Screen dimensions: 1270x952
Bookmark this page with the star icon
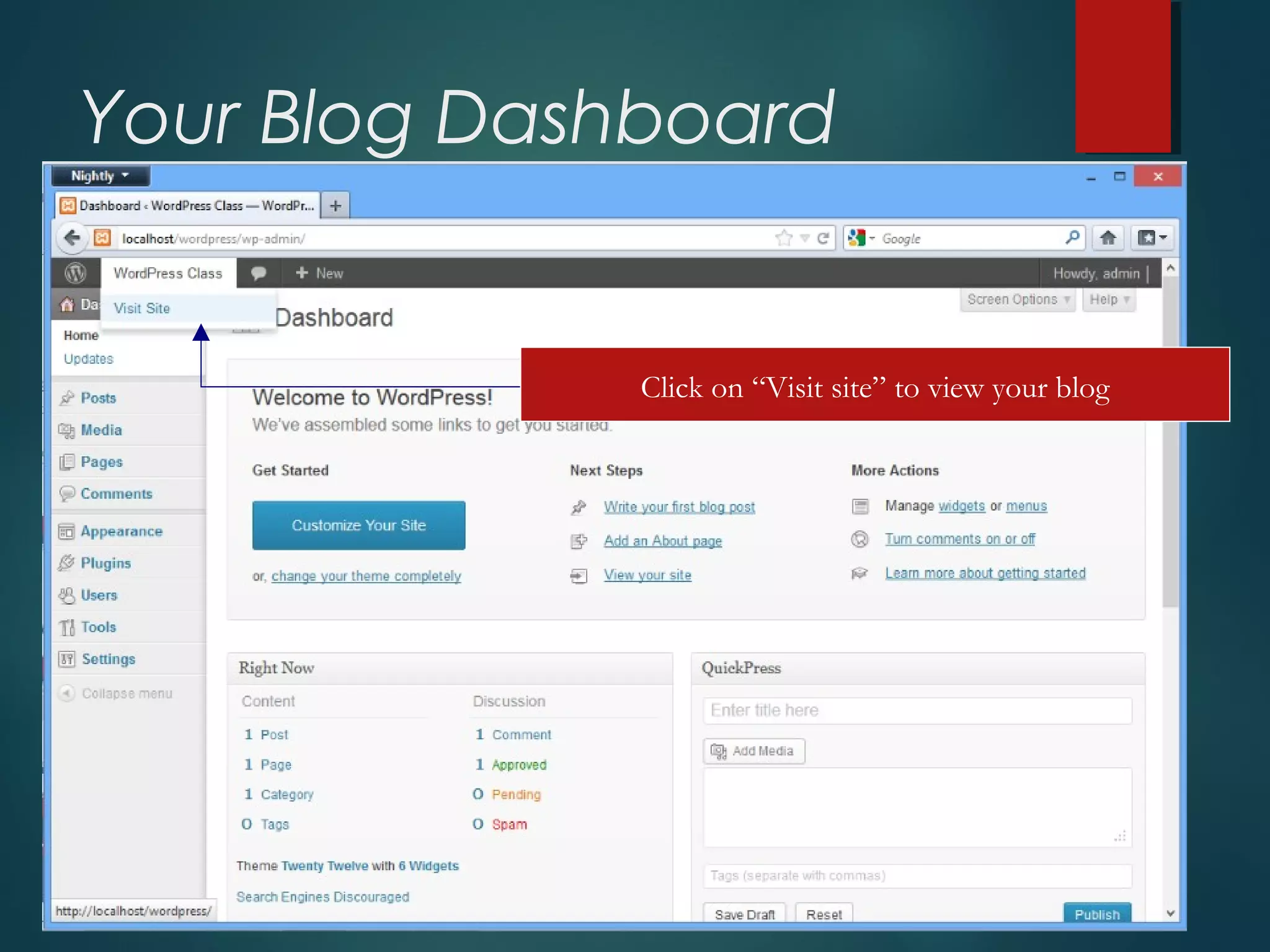click(784, 238)
